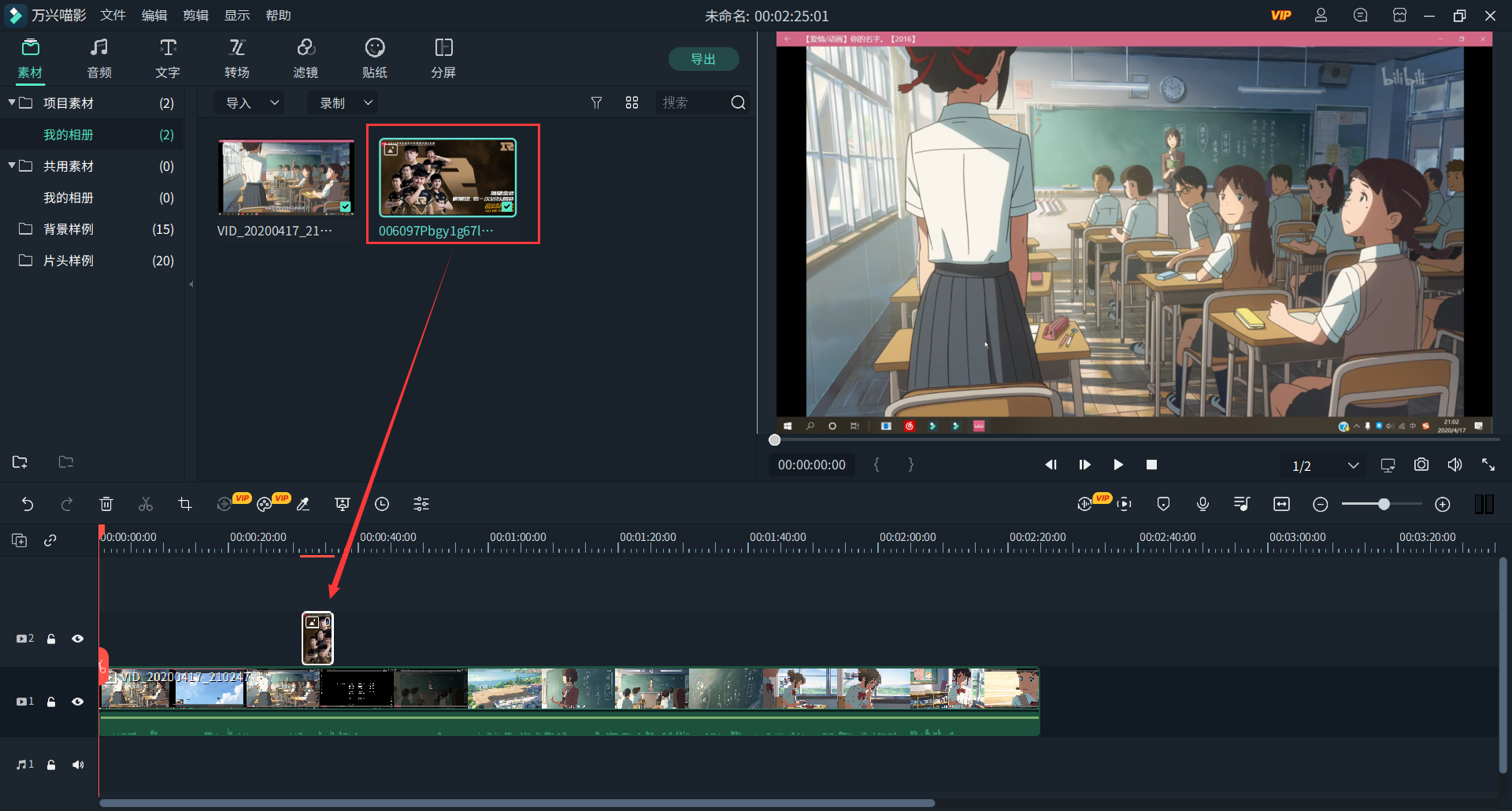Click the delete trash icon

tap(106, 504)
